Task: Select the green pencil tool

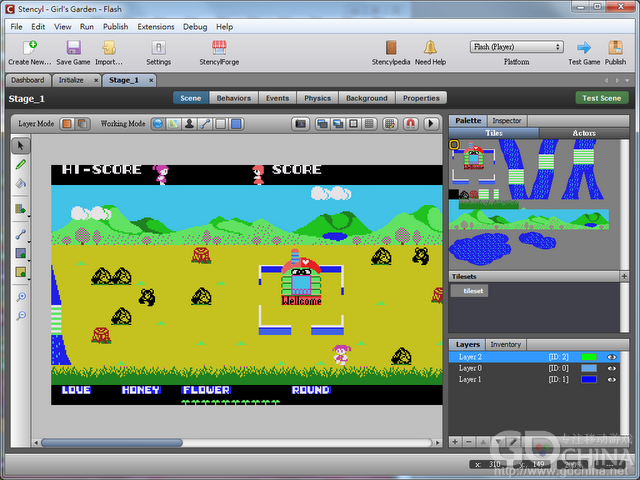Action: (20, 164)
